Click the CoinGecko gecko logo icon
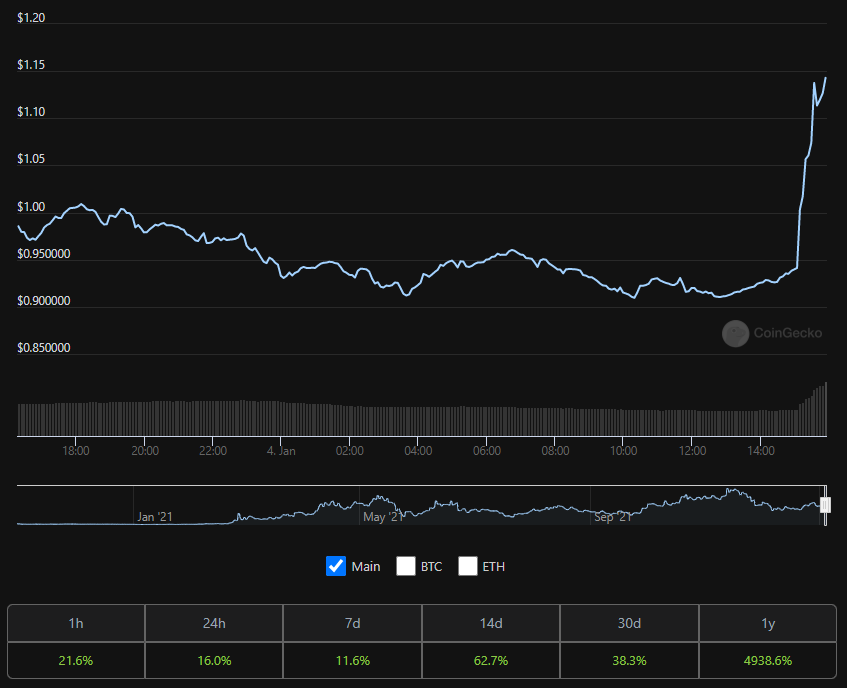Viewport: 847px width, 688px height. click(735, 333)
